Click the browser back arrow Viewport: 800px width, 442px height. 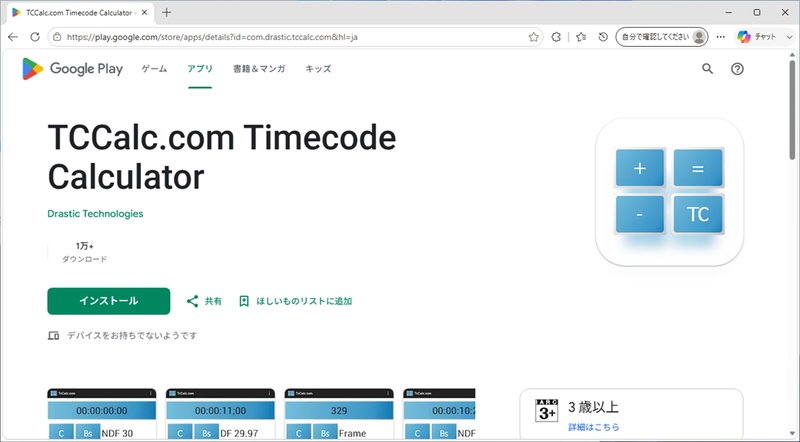point(13,37)
